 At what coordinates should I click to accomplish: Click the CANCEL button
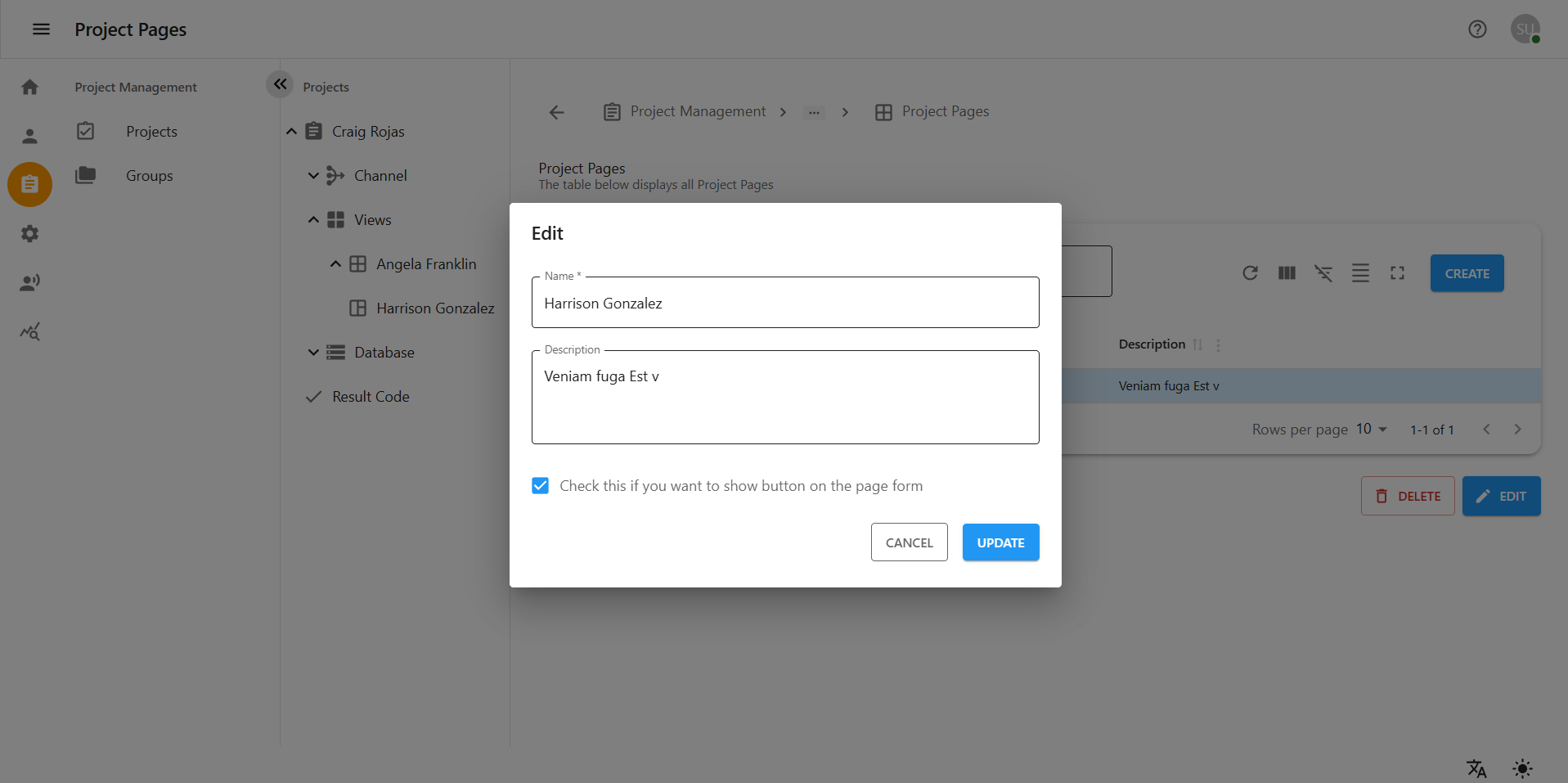909,542
